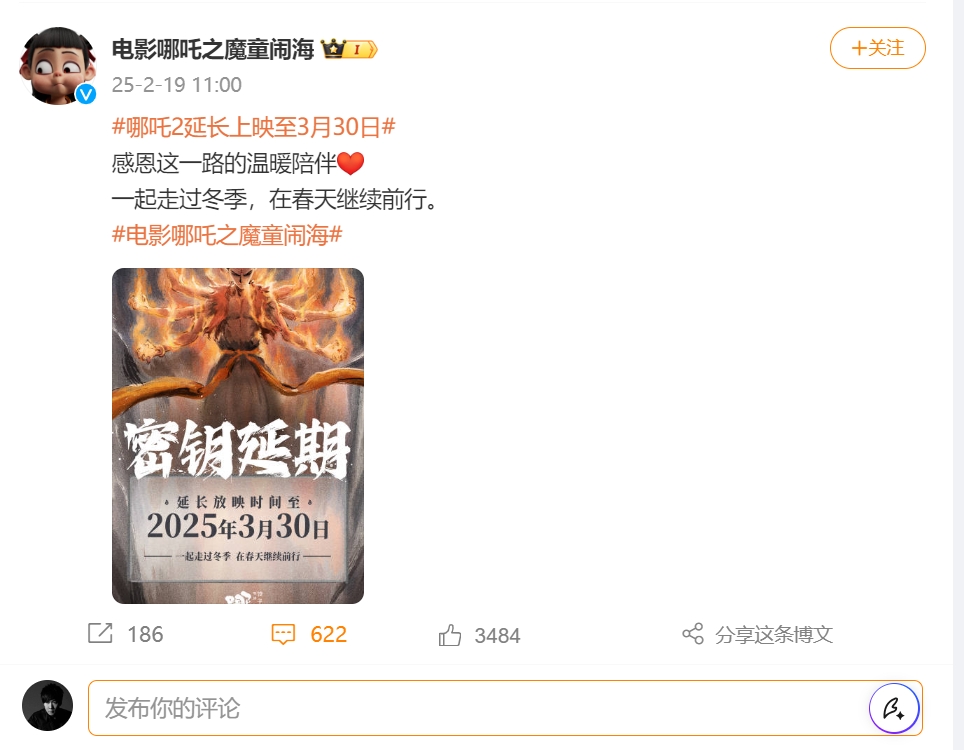This screenshot has width=964, height=750.
Task: Follow the account with +关注 button
Action: pos(877,48)
